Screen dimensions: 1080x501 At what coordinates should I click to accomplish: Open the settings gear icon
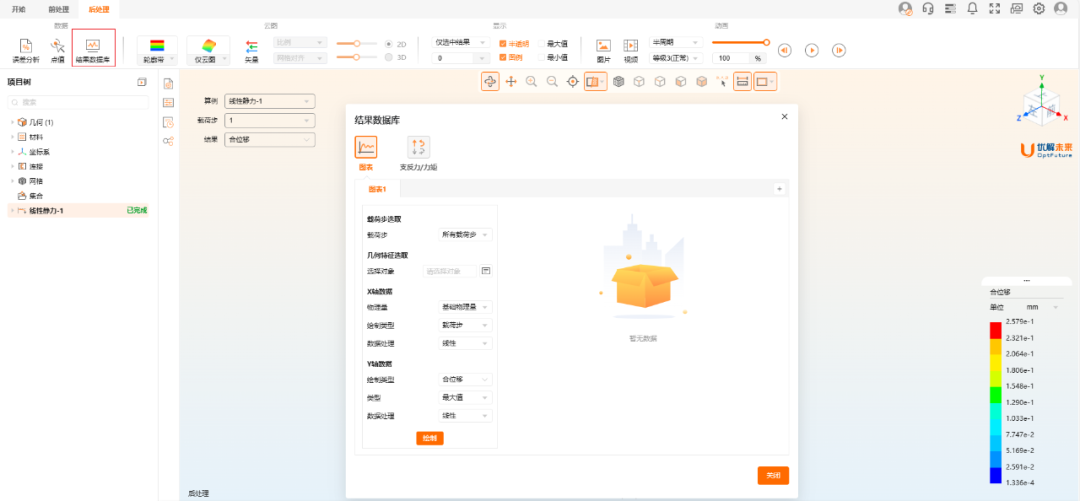(1039, 8)
